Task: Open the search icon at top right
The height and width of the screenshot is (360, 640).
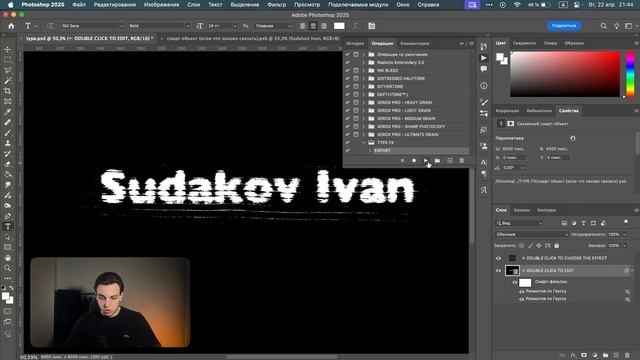Action: coord(603,26)
